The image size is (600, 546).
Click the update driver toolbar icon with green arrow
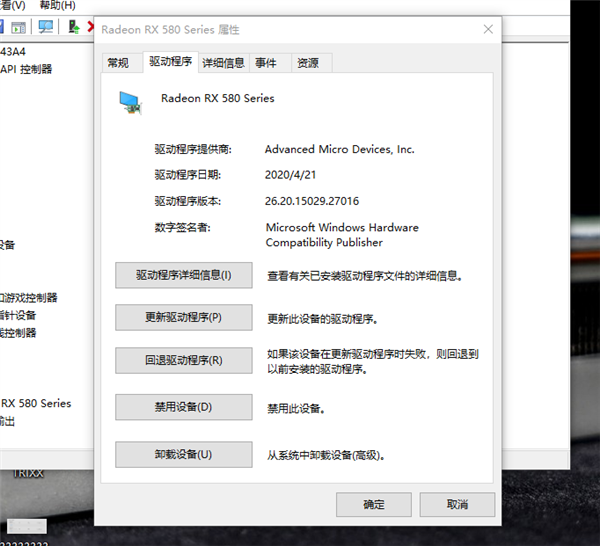[x=73, y=26]
